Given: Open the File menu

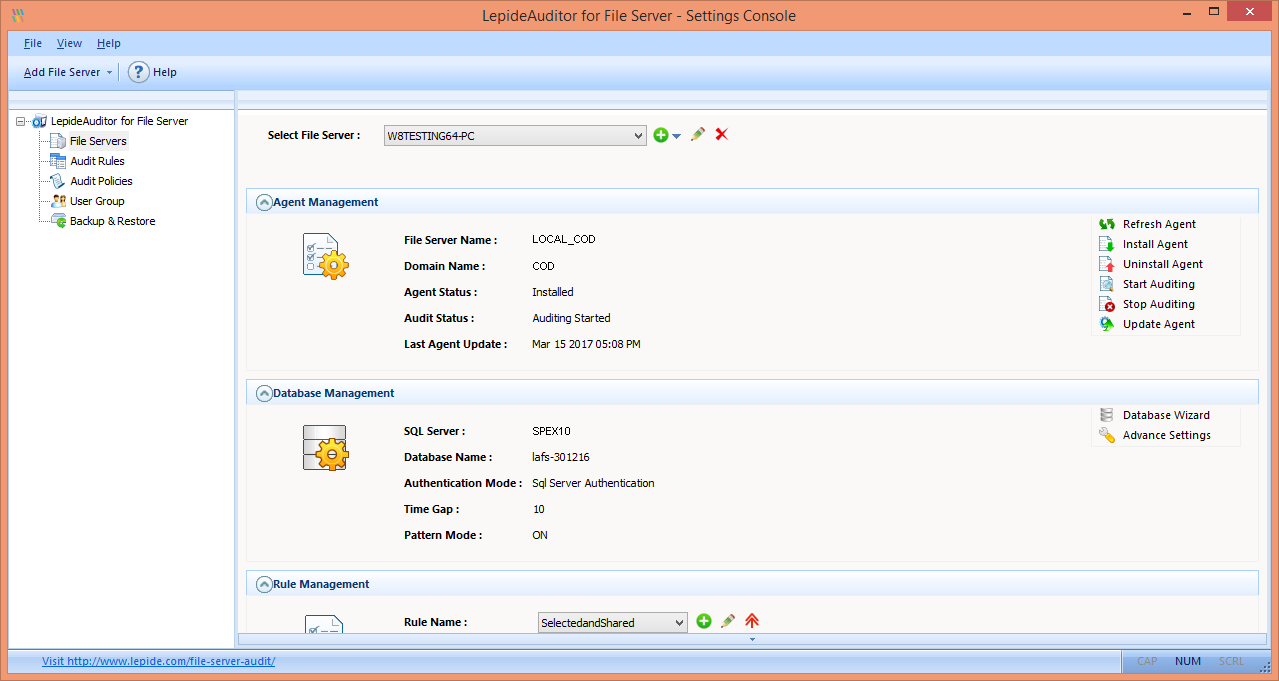Looking at the screenshot, I should 33,43.
